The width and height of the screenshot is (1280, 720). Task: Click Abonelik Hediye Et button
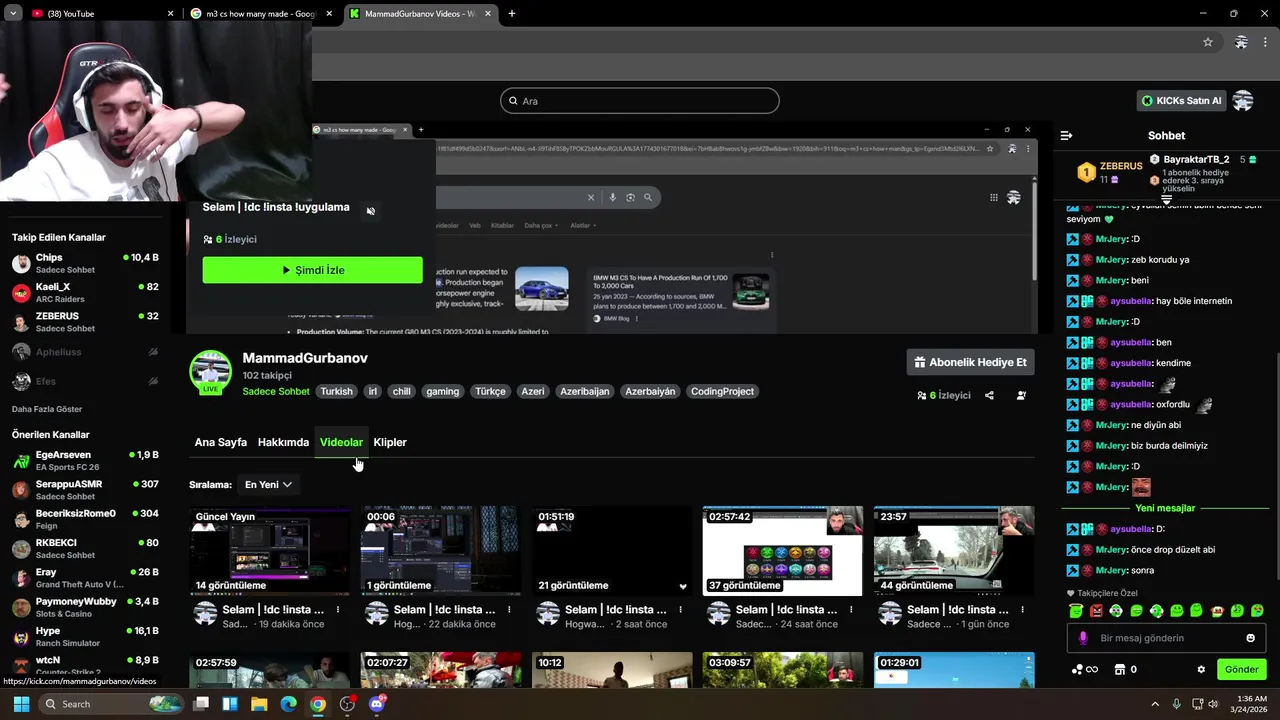(970, 362)
